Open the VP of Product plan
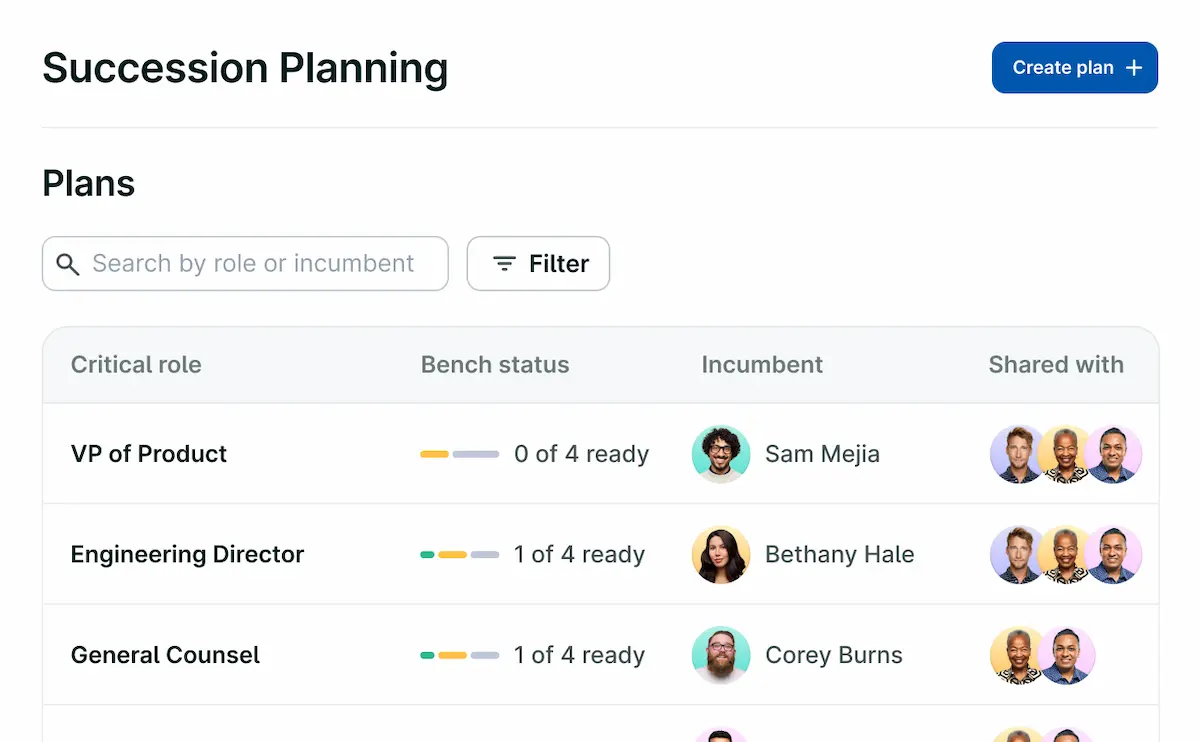1200x742 pixels. tap(149, 454)
